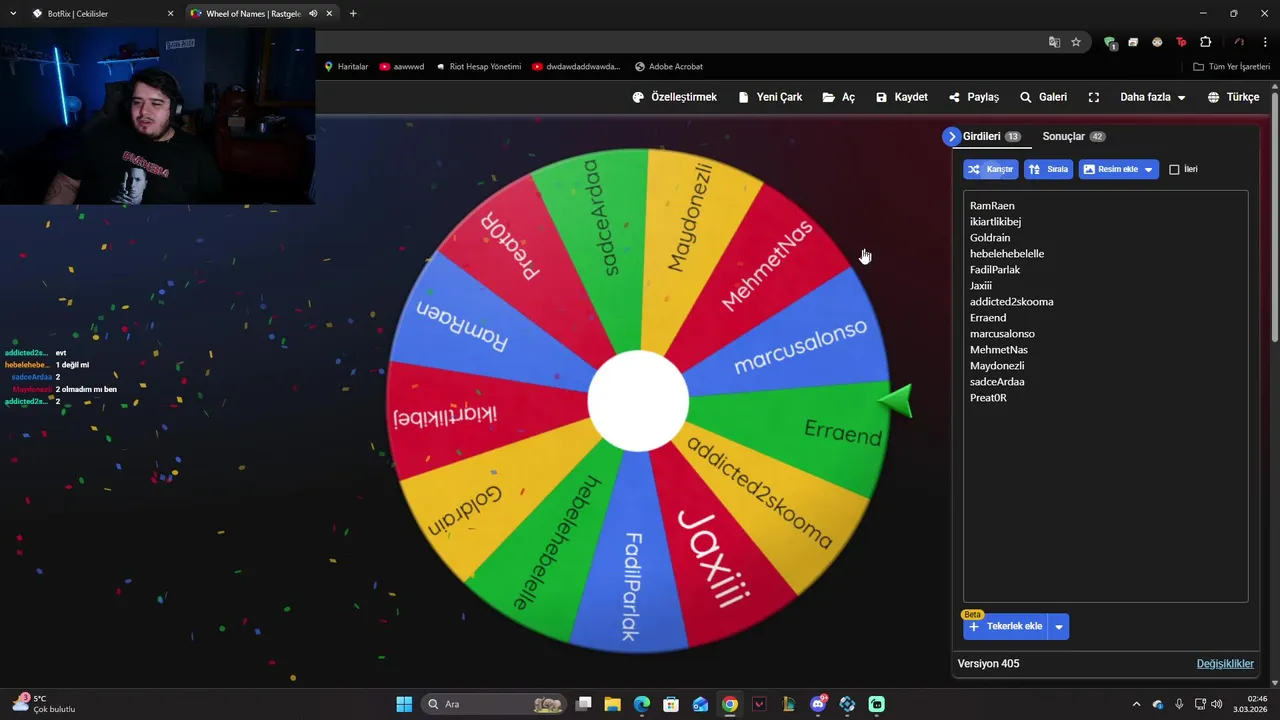Open the Riot Hesap Yönetimi bookmark
Image resolution: width=1280 pixels, height=720 pixels.
point(478,67)
